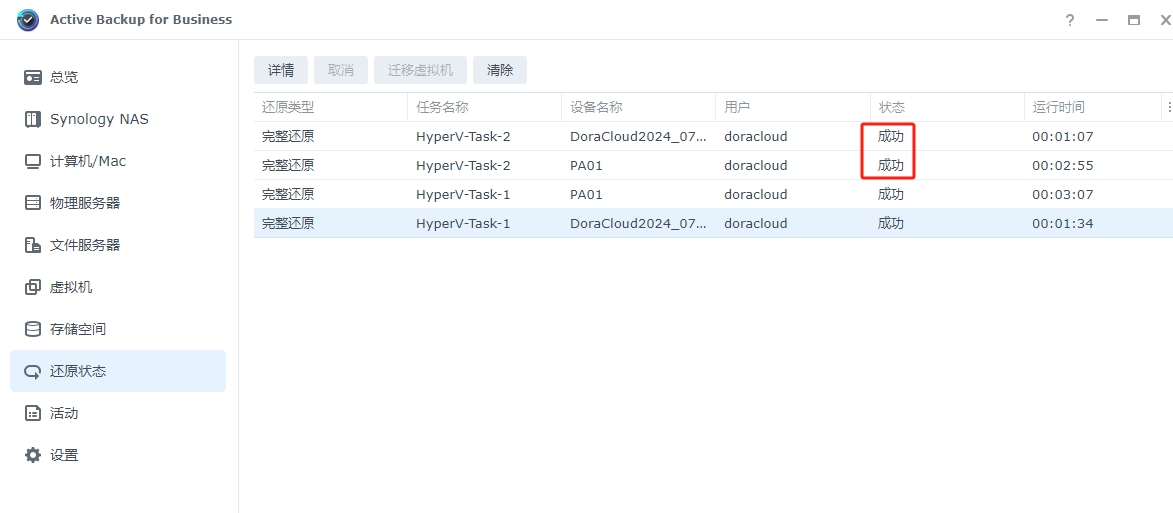Select the 存储空间 storage icon
Image resolution: width=1173 pixels, height=513 pixels.
pos(33,329)
